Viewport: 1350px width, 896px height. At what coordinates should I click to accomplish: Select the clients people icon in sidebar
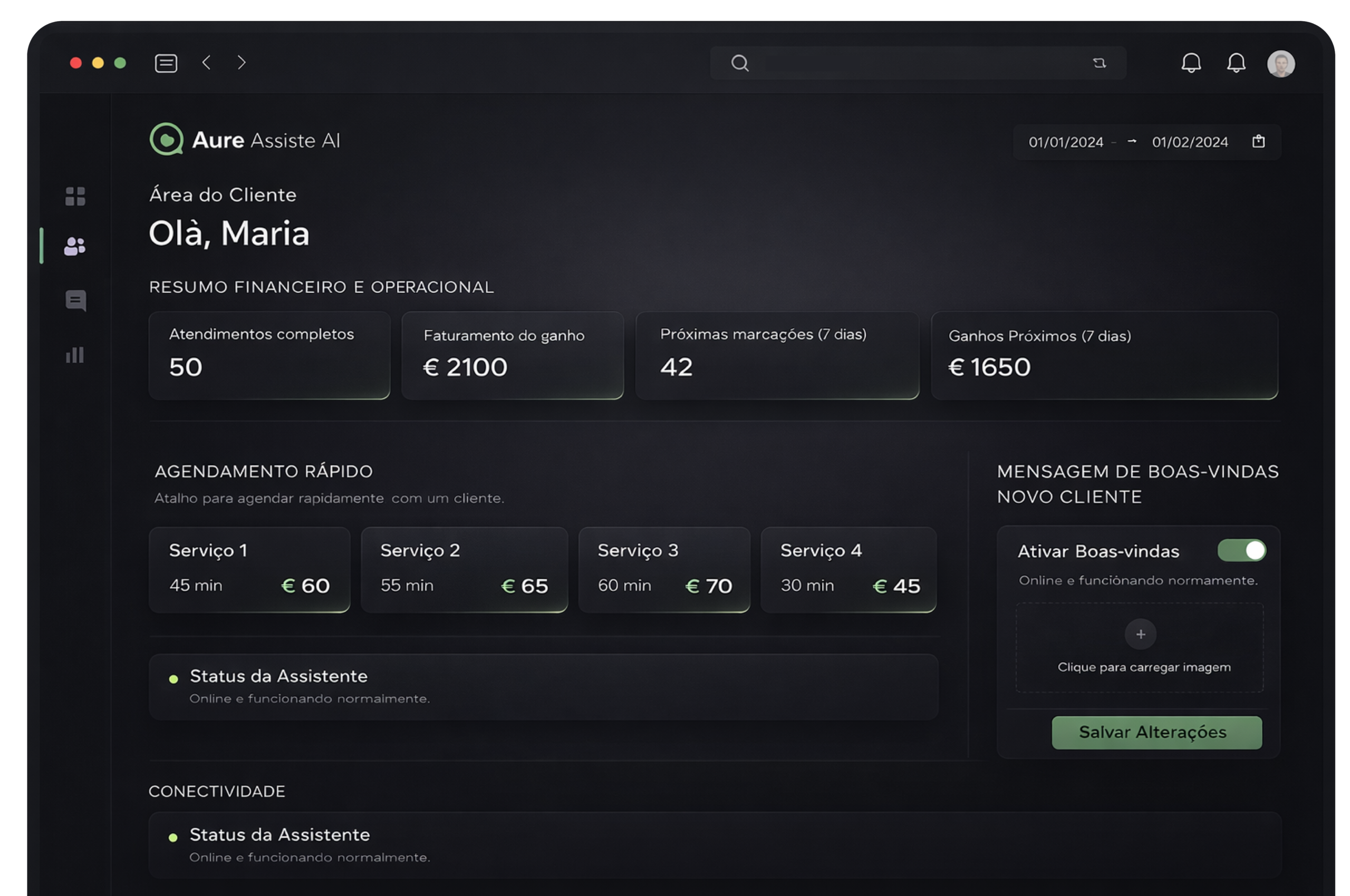point(75,246)
